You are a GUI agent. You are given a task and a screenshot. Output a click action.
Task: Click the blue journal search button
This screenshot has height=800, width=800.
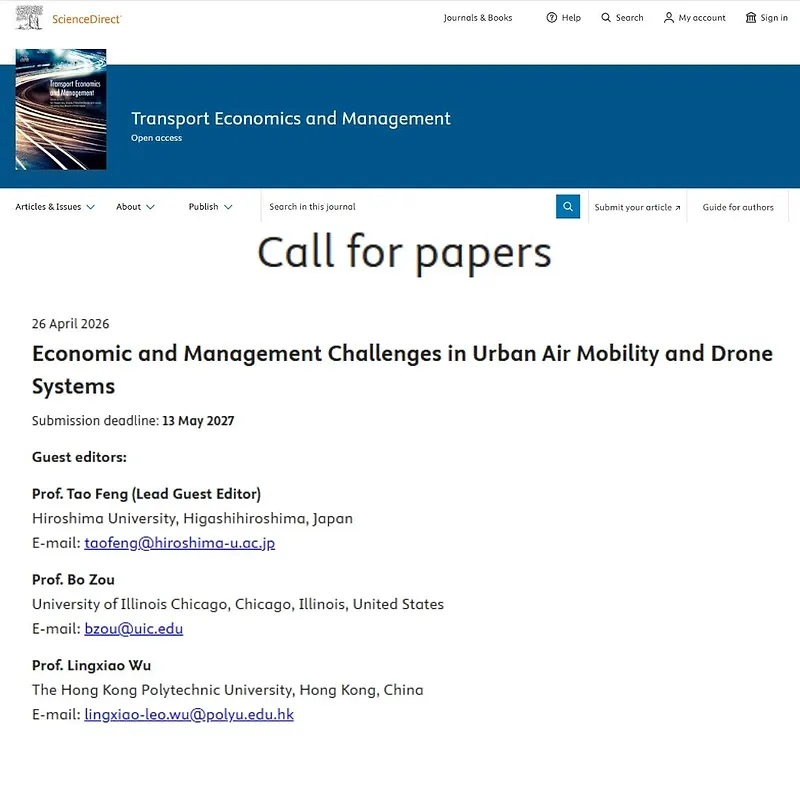point(568,207)
